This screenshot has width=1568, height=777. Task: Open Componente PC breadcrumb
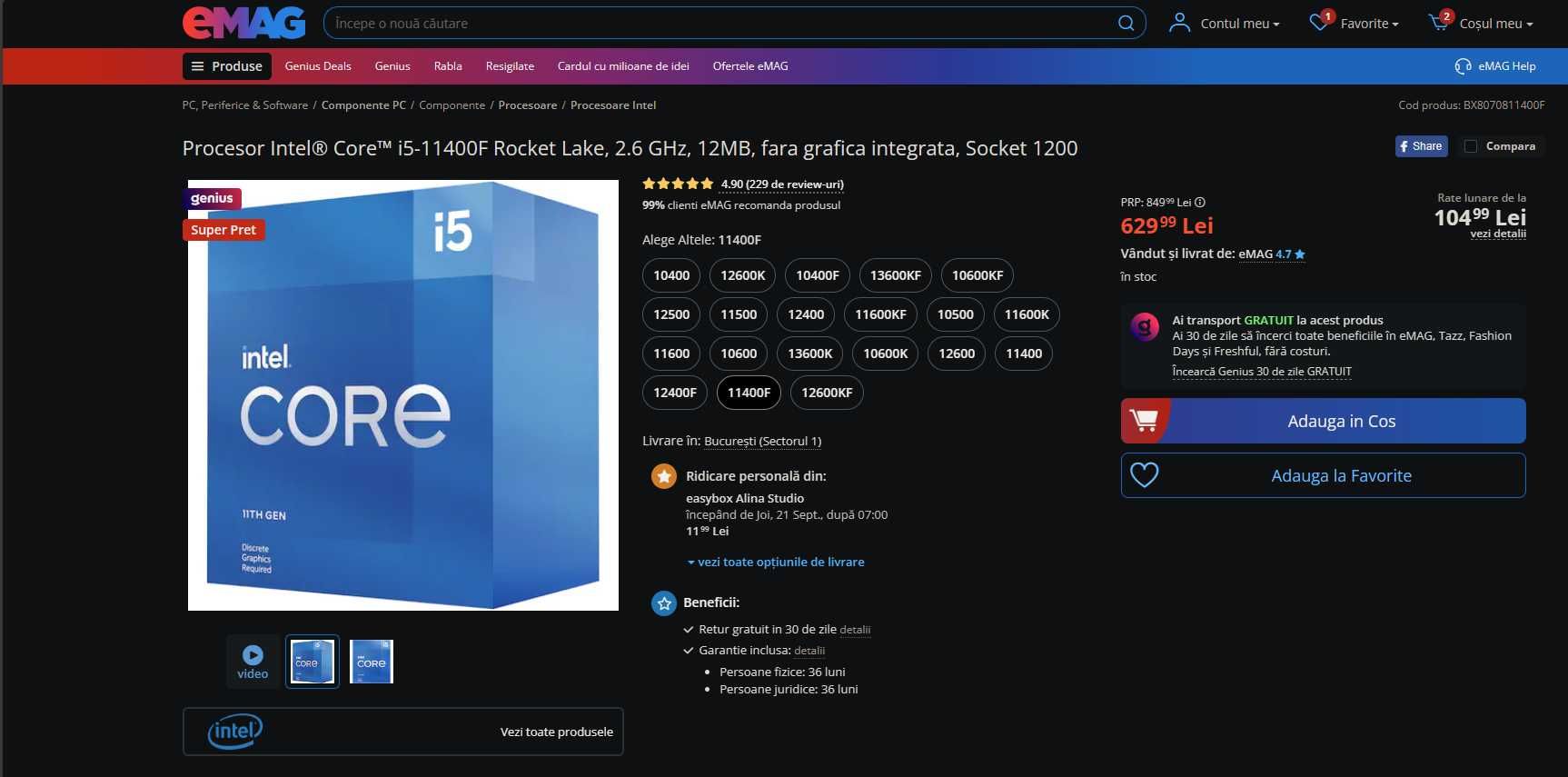(x=363, y=105)
